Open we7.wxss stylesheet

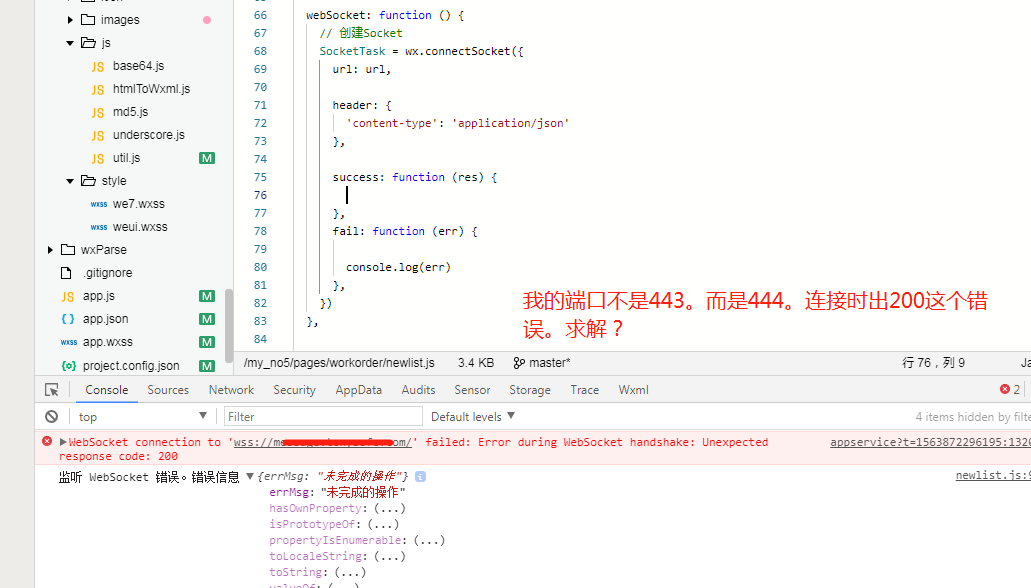139,204
